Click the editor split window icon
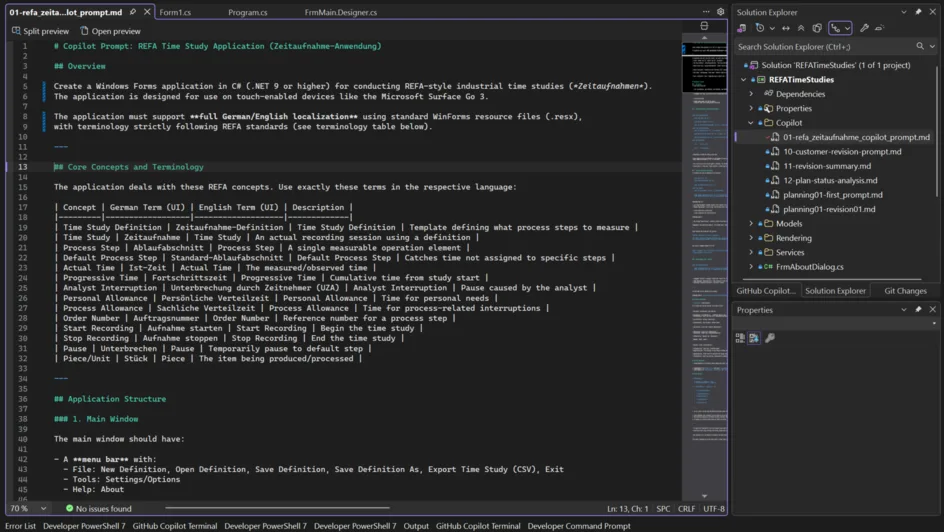Viewport: 944px width, 532px height. pos(704,26)
